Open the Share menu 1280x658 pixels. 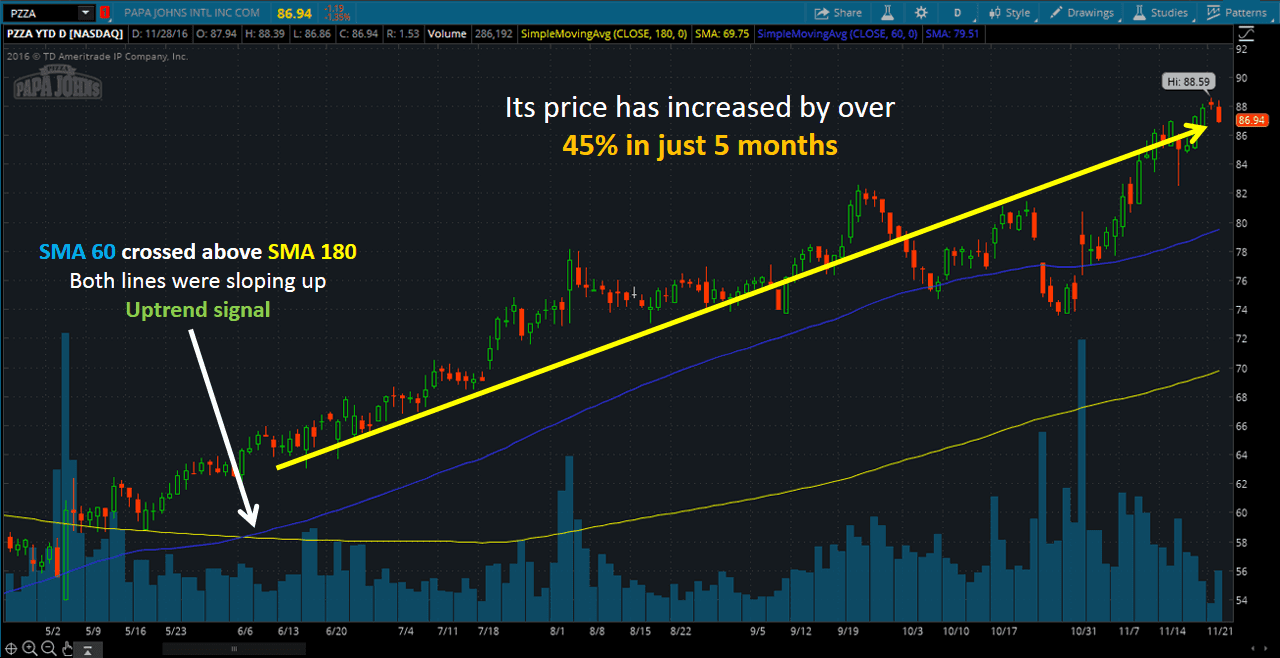coord(838,13)
